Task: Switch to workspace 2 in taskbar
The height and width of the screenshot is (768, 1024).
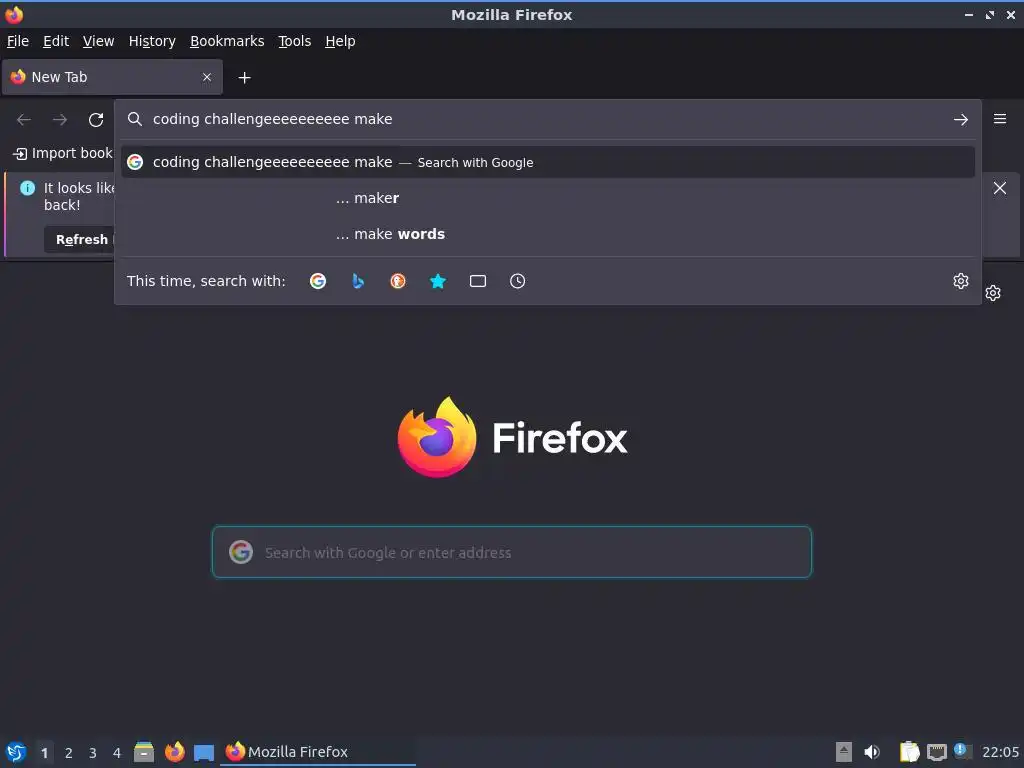Action: coord(69,753)
